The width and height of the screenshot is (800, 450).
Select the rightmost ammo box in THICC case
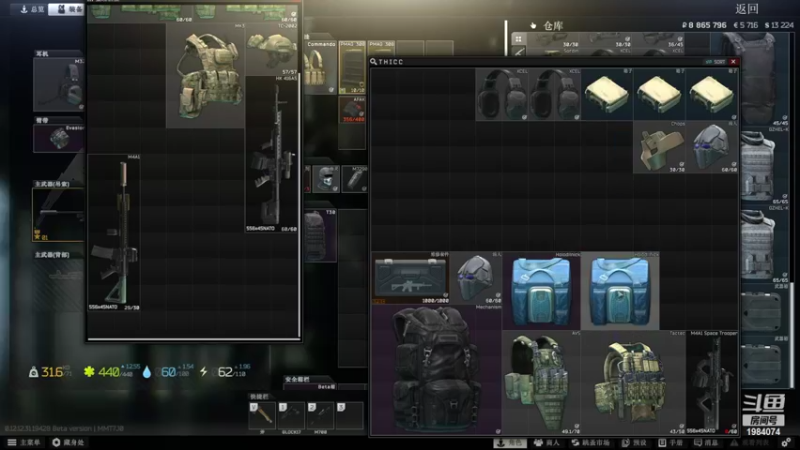[x=712, y=94]
